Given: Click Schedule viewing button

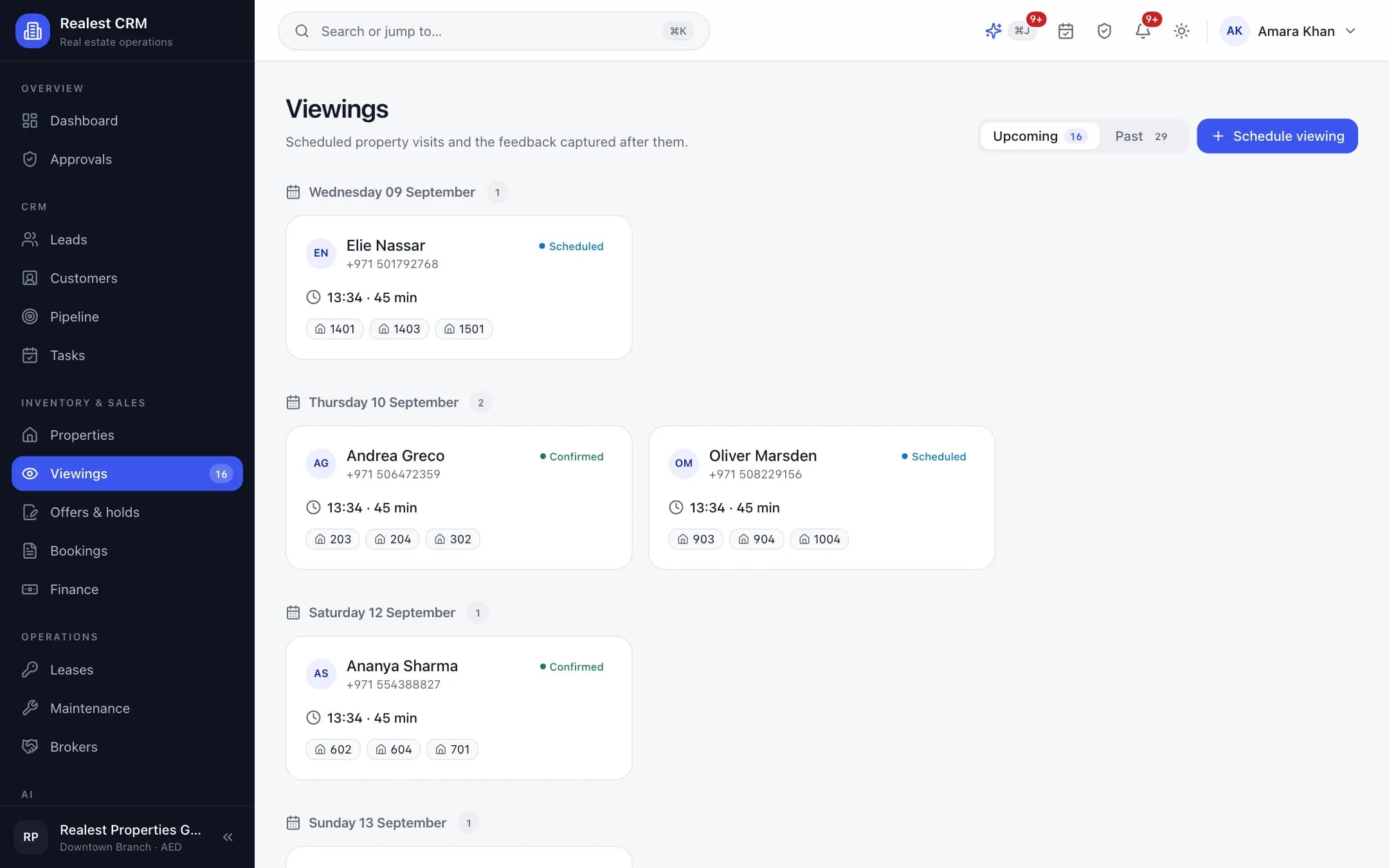Looking at the screenshot, I should click(1277, 136).
